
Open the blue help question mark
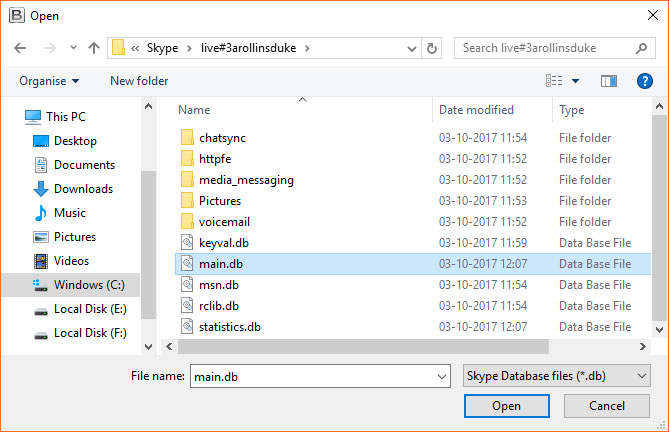(x=644, y=81)
